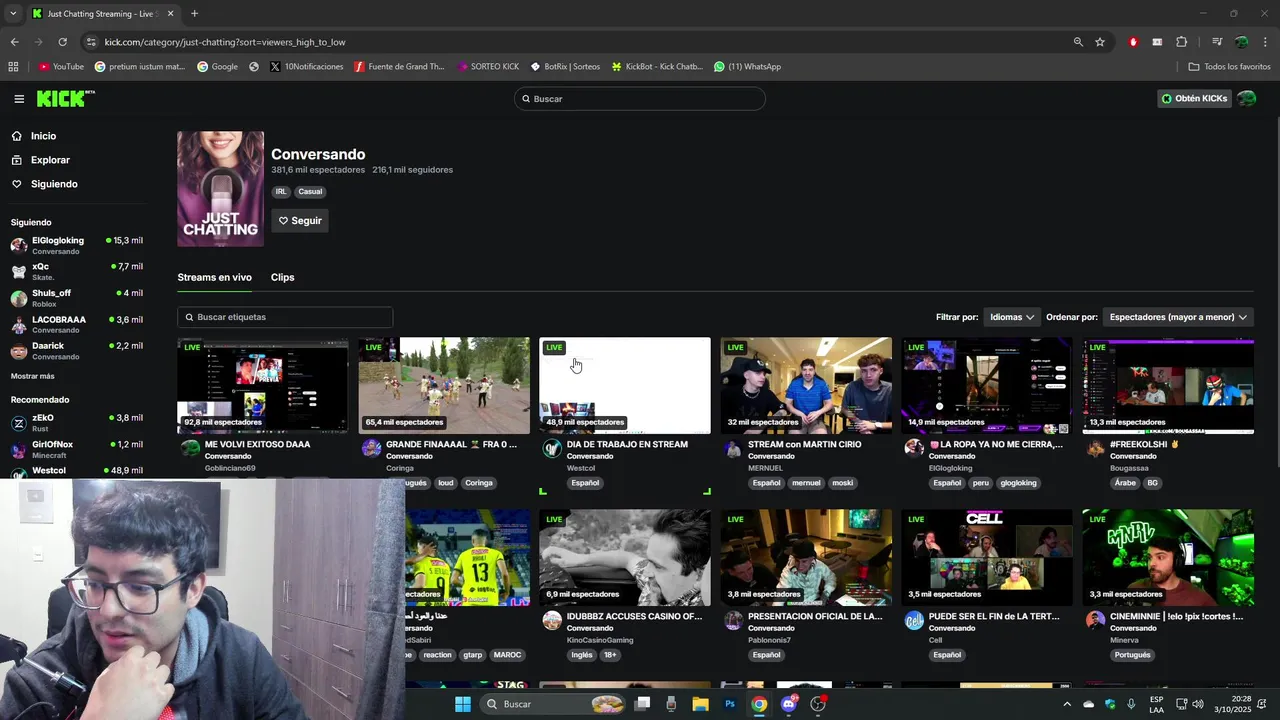1280x720 pixels.
Task: Follow the Conversando category with Seguir
Action: pos(300,221)
